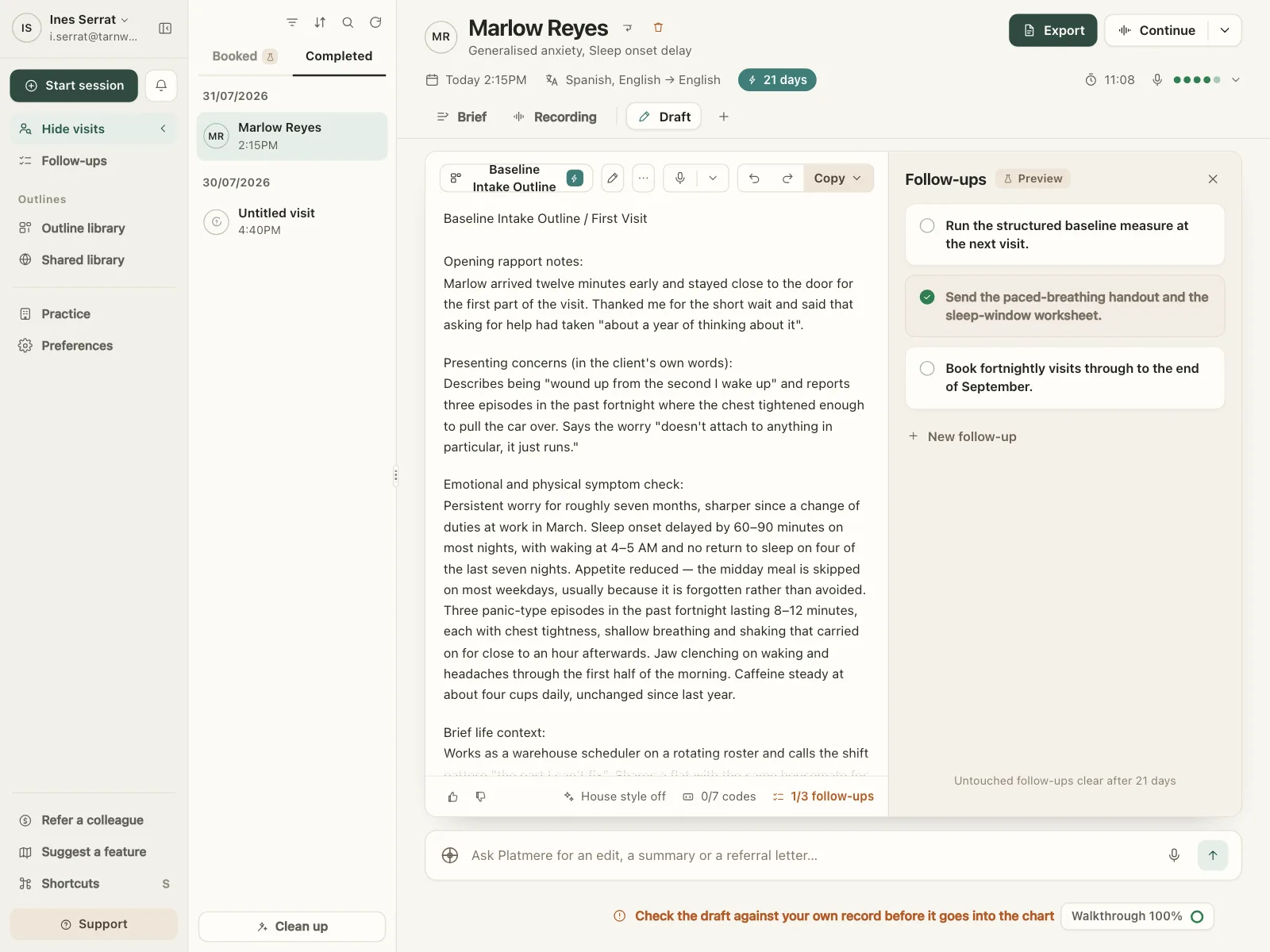Click the lightning badge on Baseline Intake Outline

pos(575,178)
